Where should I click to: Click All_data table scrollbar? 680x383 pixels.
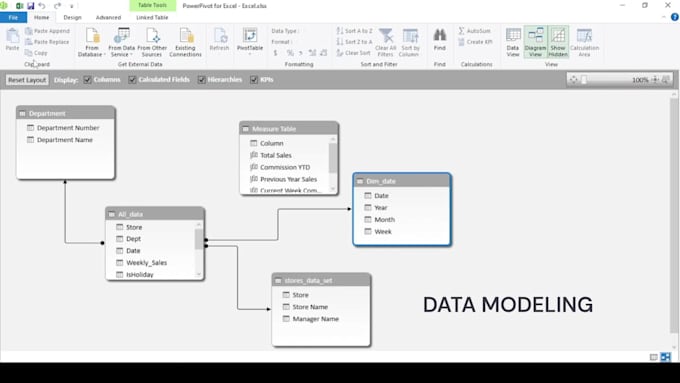pos(199,239)
